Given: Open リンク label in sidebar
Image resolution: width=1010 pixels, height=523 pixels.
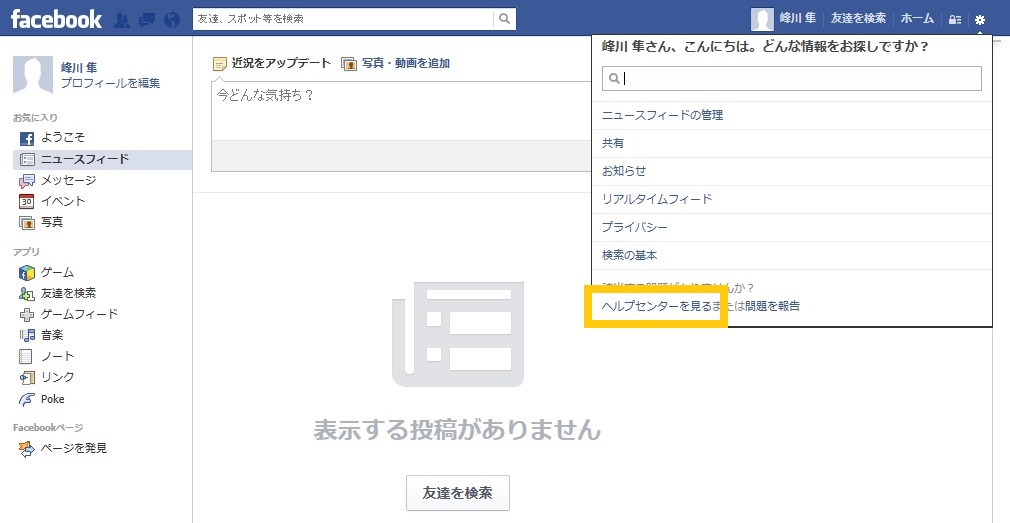Looking at the screenshot, I should 57,377.
